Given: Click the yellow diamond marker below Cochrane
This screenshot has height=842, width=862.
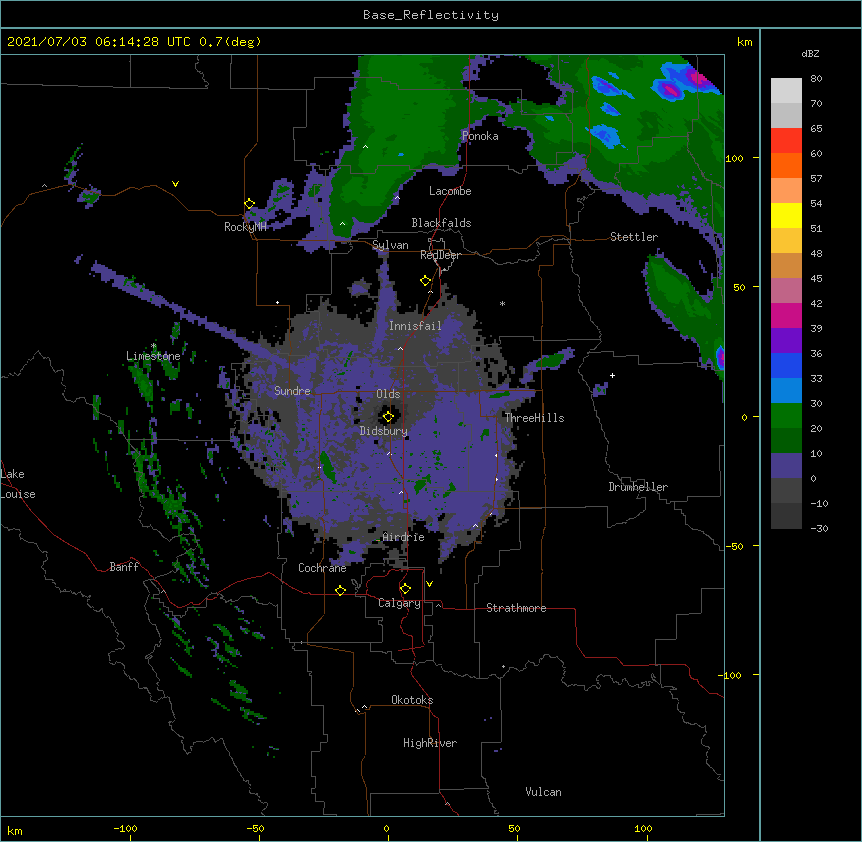Looking at the screenshot, I should tap(340, 590).
